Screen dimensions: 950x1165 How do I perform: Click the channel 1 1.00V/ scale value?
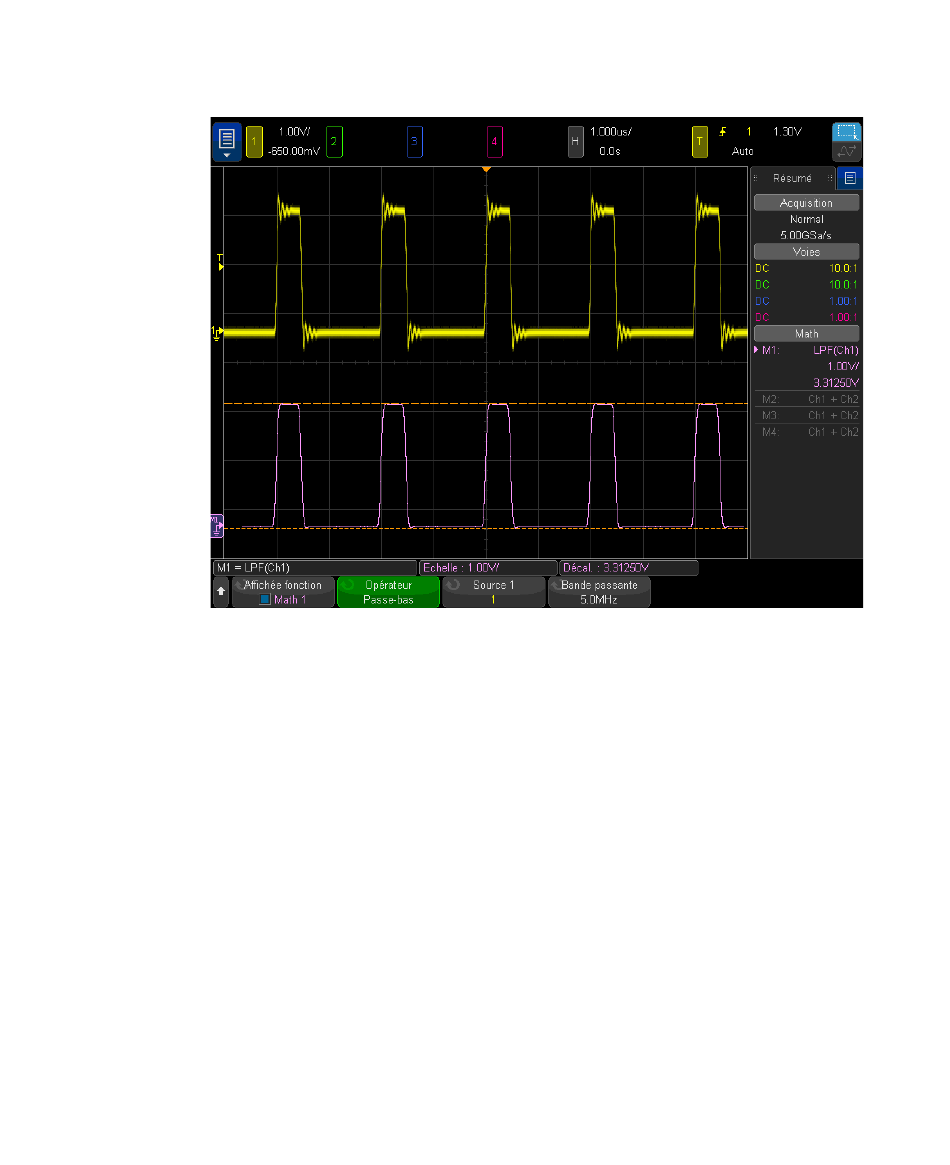294,132
